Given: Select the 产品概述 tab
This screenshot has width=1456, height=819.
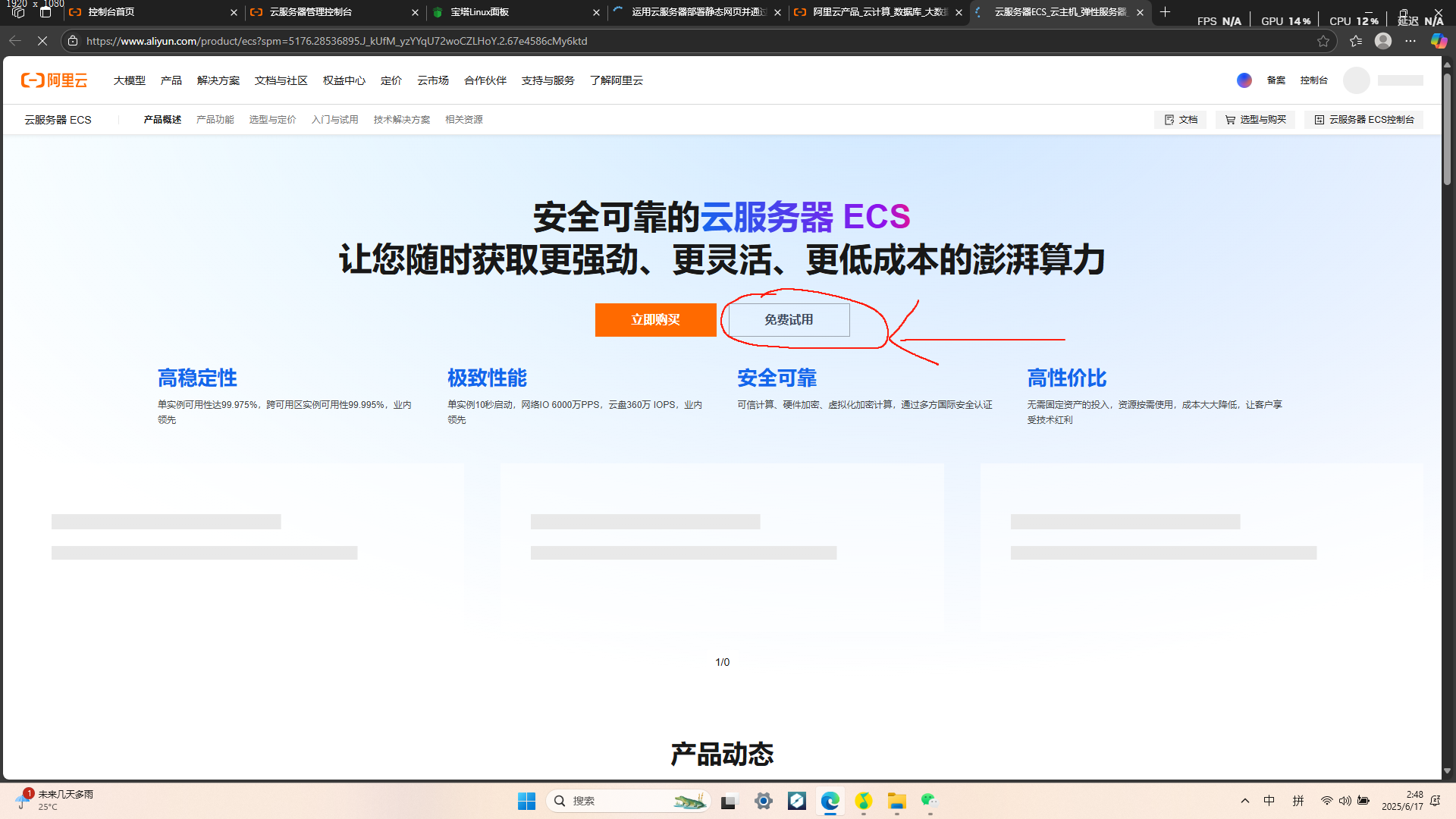Looking at the screenshot, I should click(x=162, y=120).
